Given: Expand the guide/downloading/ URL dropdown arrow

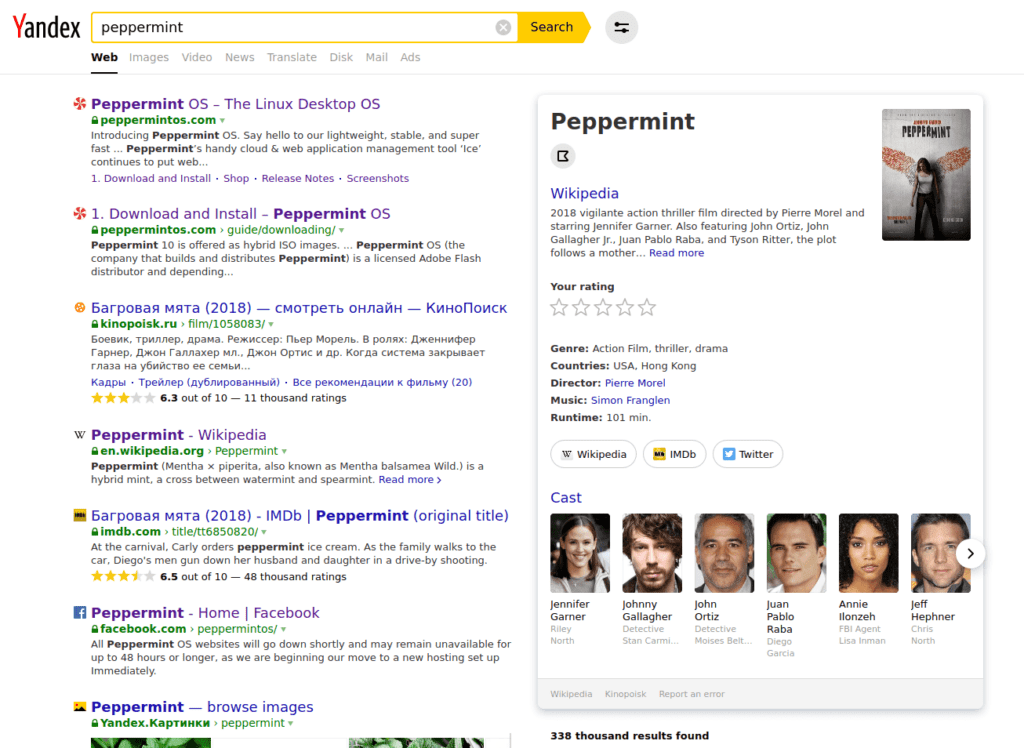Looking at the screenshot, I should [x=342, y=231].
